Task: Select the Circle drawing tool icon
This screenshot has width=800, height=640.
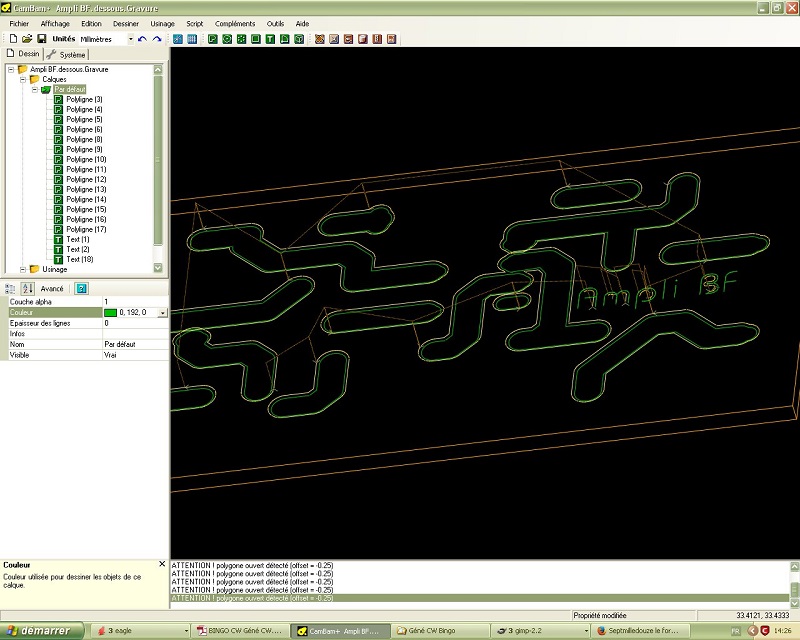Action: point(227,39)
